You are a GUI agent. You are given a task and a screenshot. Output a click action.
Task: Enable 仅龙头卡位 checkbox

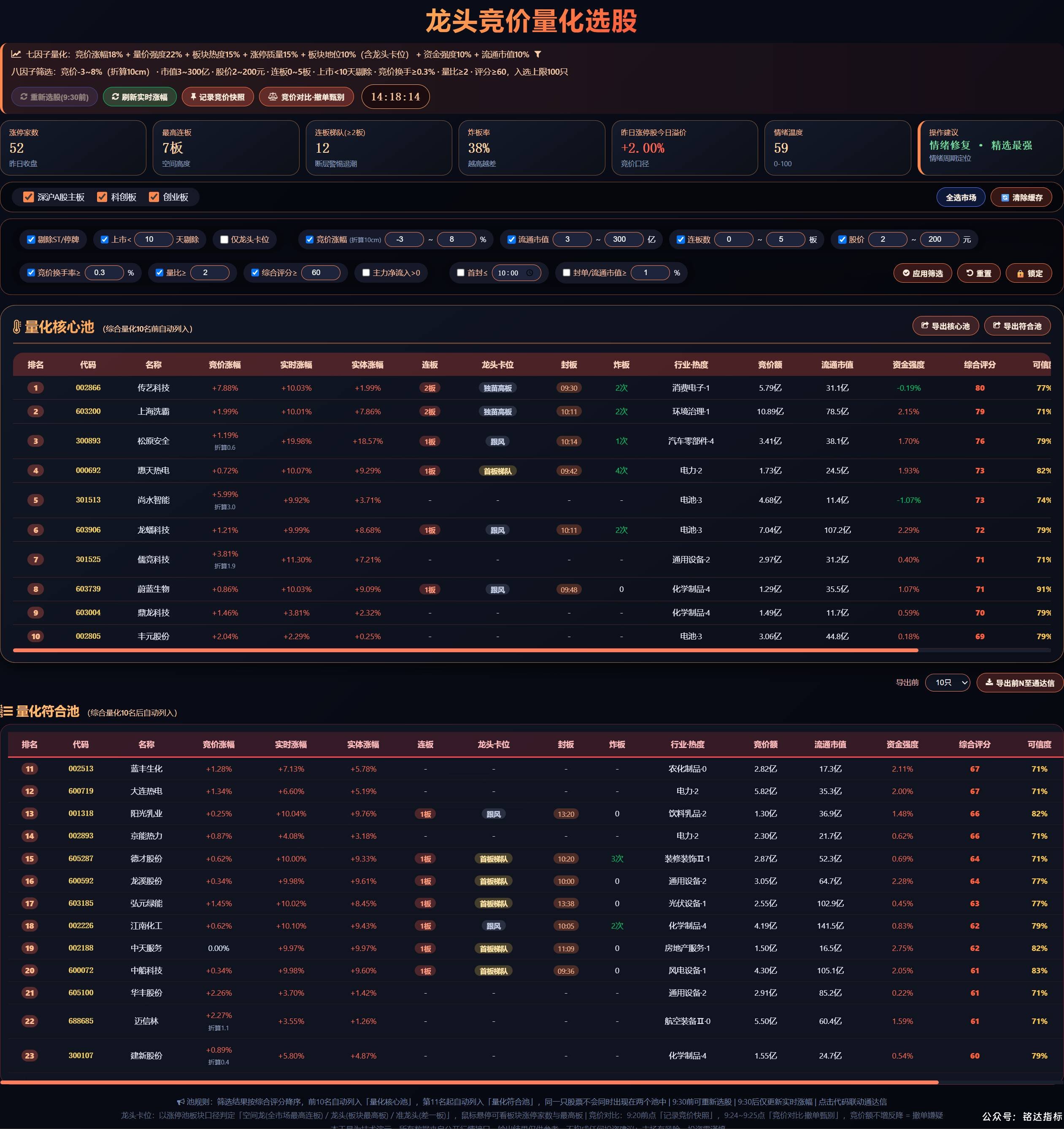coord(224,240)
